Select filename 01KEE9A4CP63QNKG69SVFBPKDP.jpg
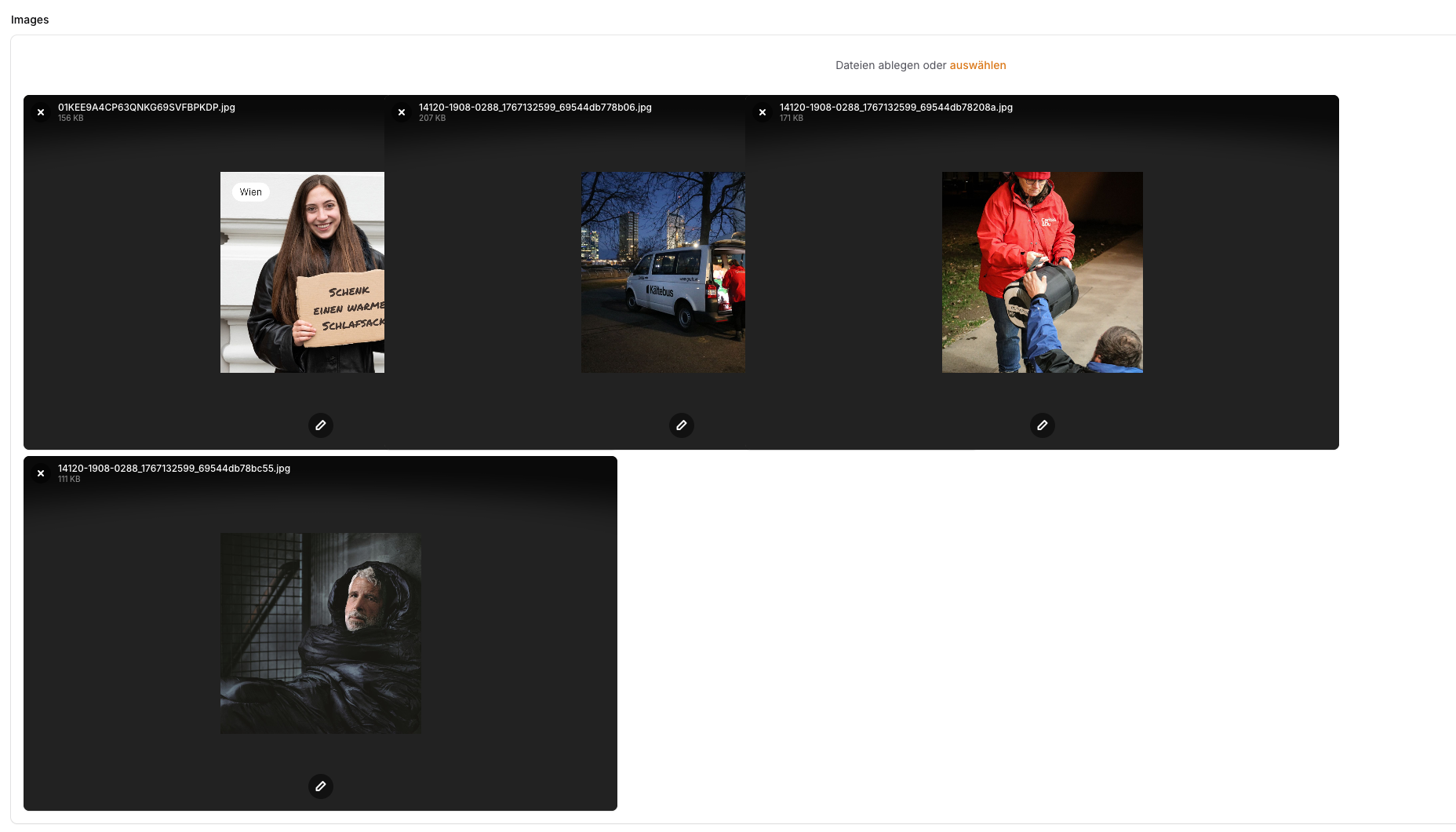This screenshot has width=1456, height=832. [147, 108]
